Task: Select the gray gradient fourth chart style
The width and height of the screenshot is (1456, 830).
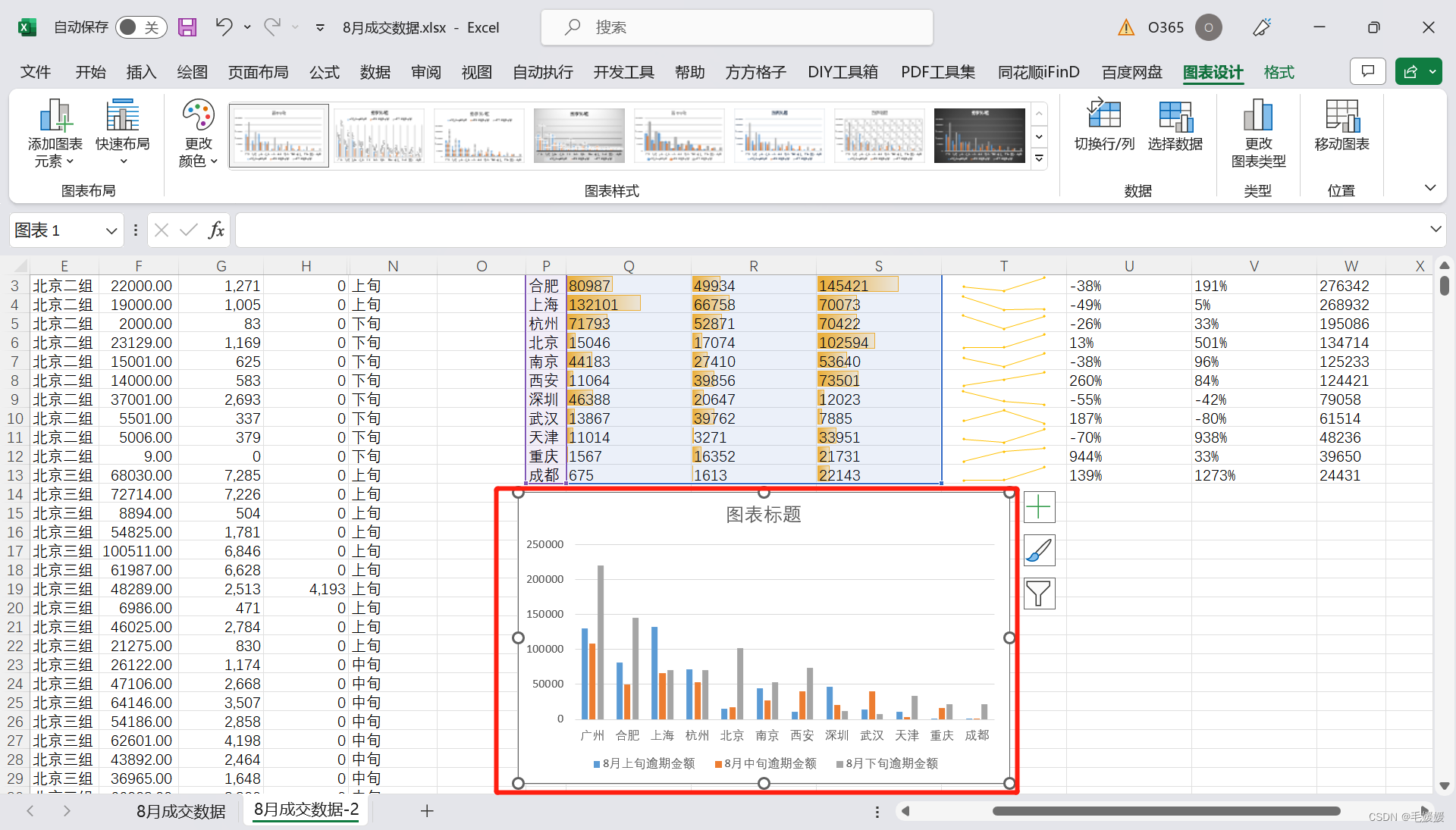Action: 579,136
